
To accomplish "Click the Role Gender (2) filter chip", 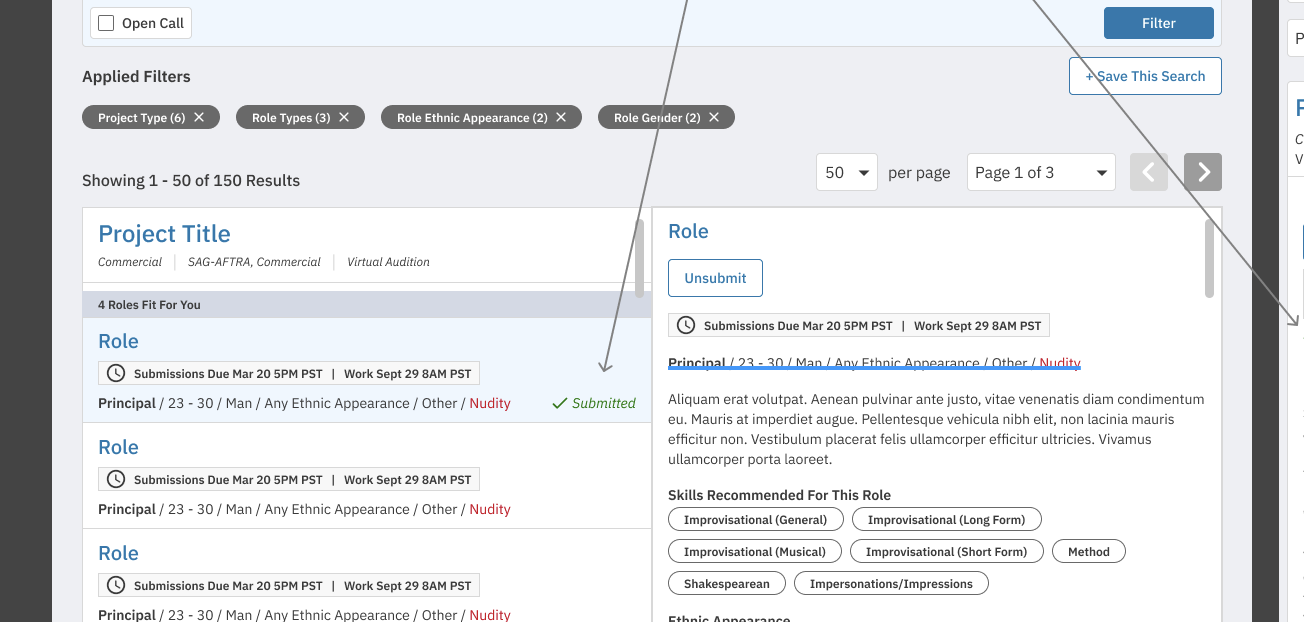I will [666, 117].
